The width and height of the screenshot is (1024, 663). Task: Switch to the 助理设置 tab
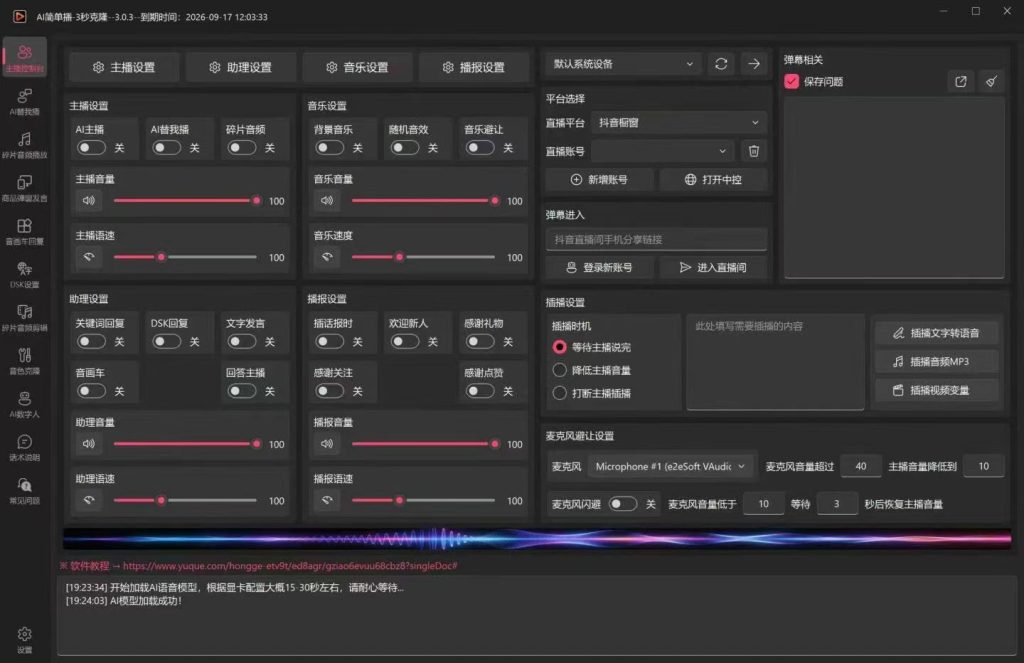240,67
